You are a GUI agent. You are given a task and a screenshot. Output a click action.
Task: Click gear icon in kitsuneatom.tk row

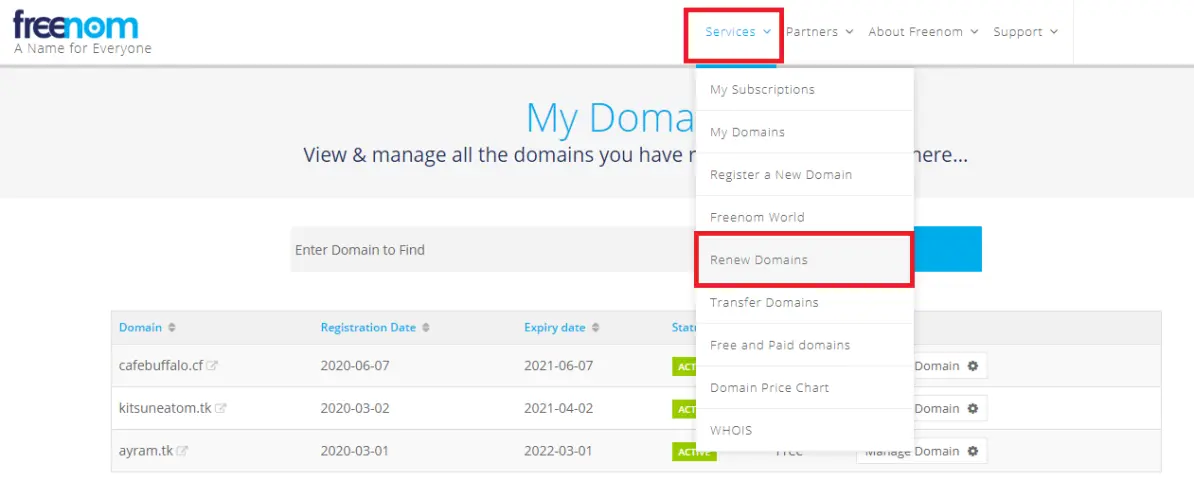[x=972, y=409]
